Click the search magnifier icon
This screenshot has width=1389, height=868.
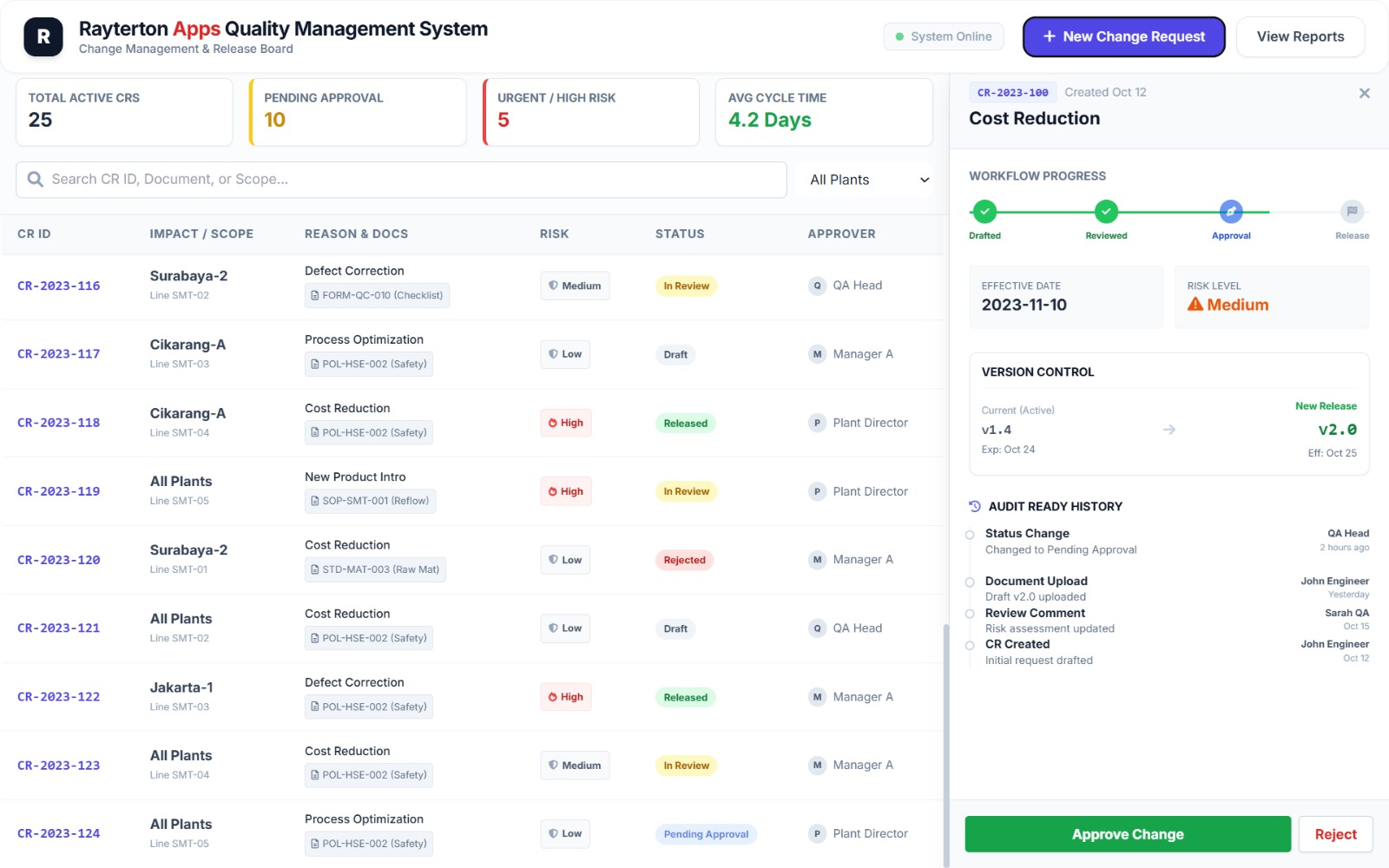pos(35,180)
